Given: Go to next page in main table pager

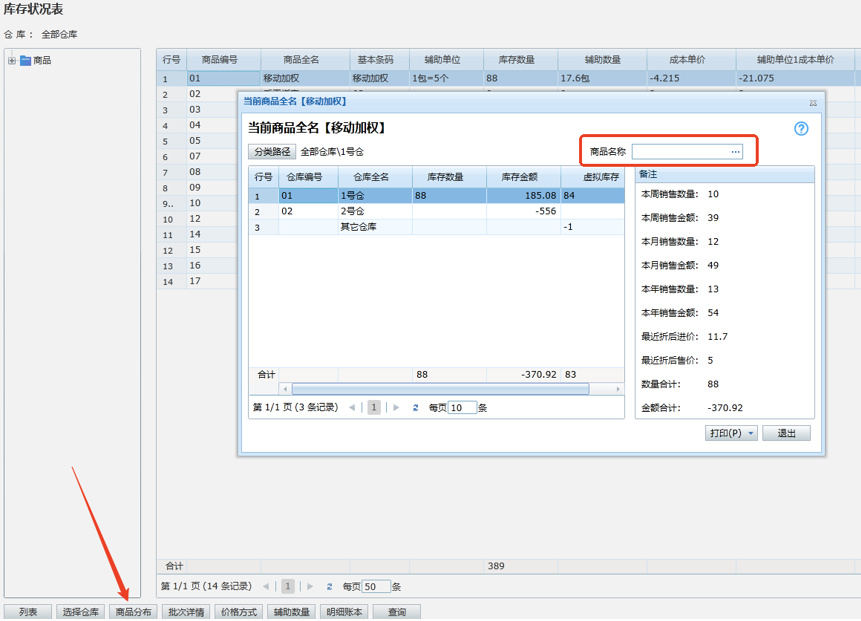Looking at the screenshot, I should point(310,587).
